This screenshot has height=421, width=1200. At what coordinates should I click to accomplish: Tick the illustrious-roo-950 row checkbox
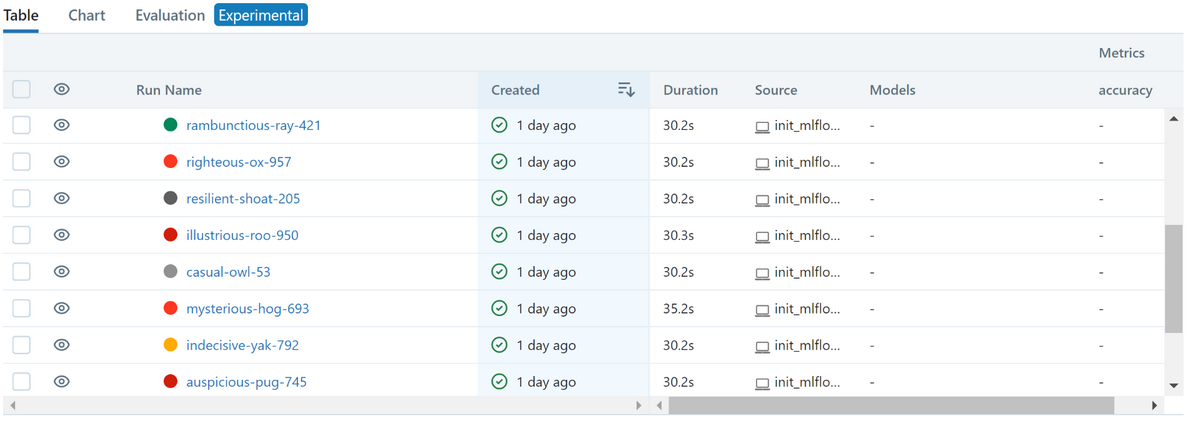(21, 235)
